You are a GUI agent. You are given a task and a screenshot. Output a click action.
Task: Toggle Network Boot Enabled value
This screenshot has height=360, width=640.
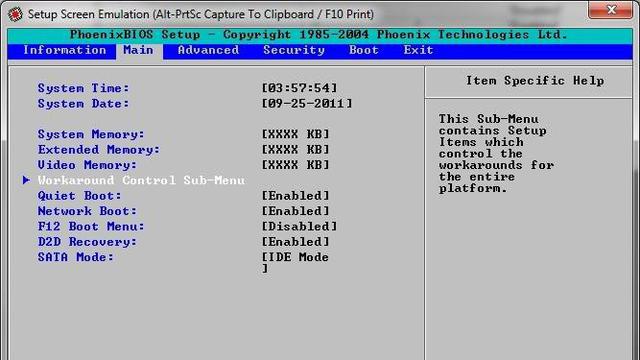(x=296, y=211)
